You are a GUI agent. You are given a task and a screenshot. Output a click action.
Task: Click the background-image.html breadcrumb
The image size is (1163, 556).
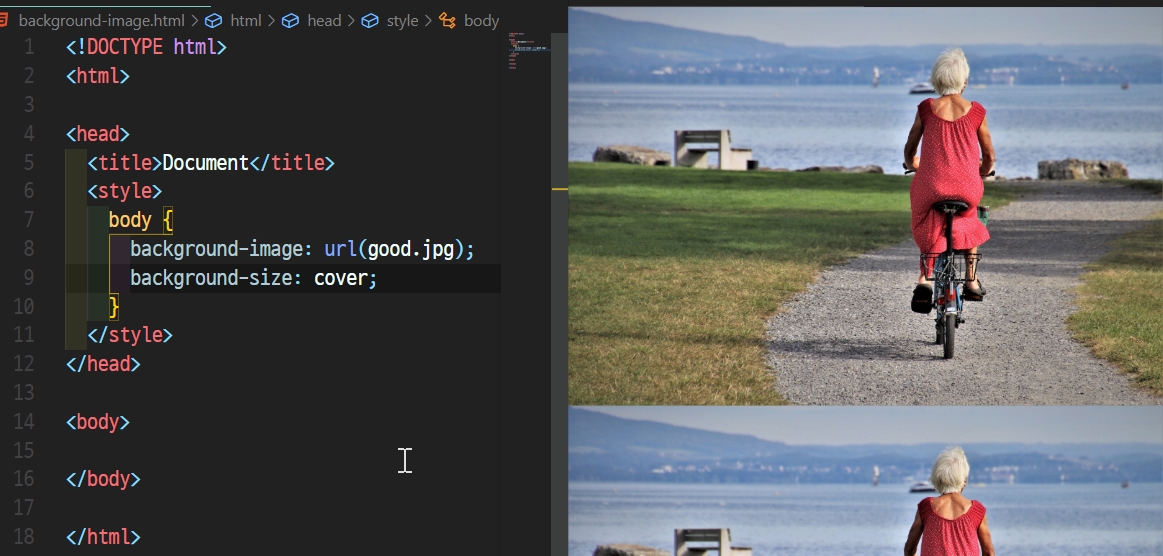click(102, 21)
